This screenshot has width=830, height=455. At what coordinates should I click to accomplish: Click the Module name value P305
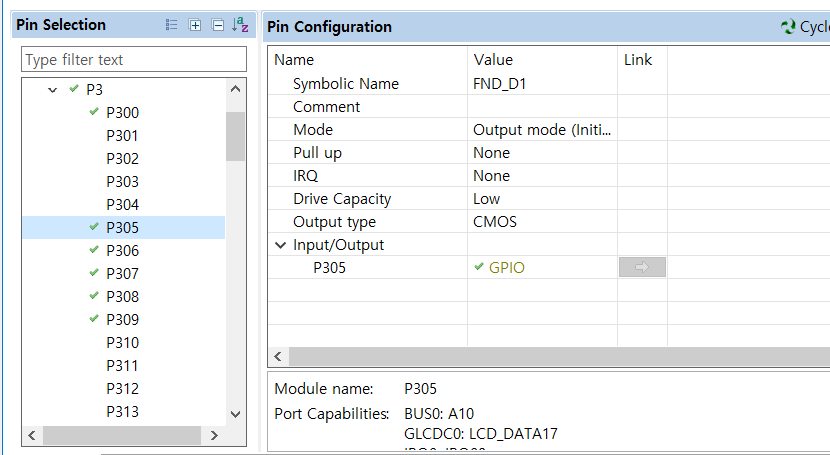coord(420,389)
